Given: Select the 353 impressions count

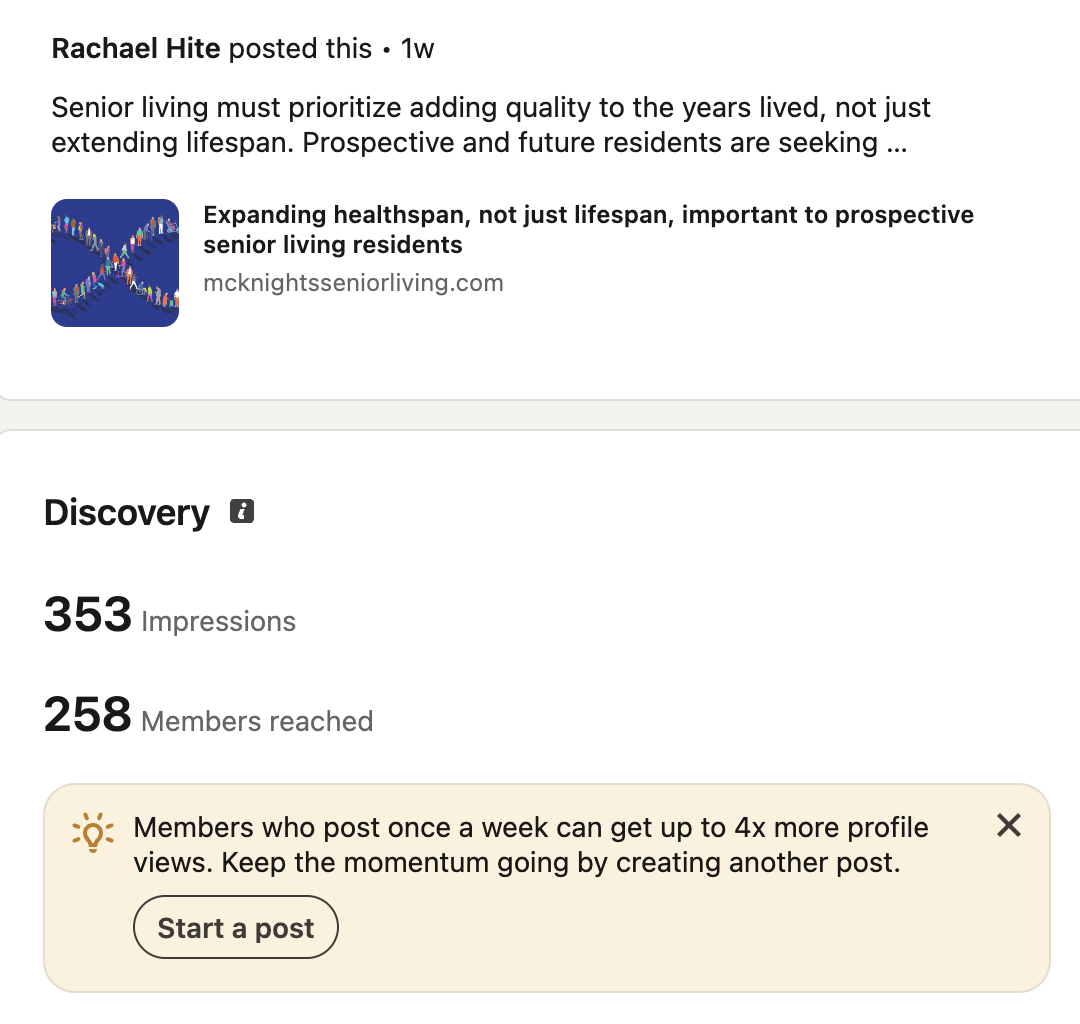Looking at the screenshot, I should [88, 614].
